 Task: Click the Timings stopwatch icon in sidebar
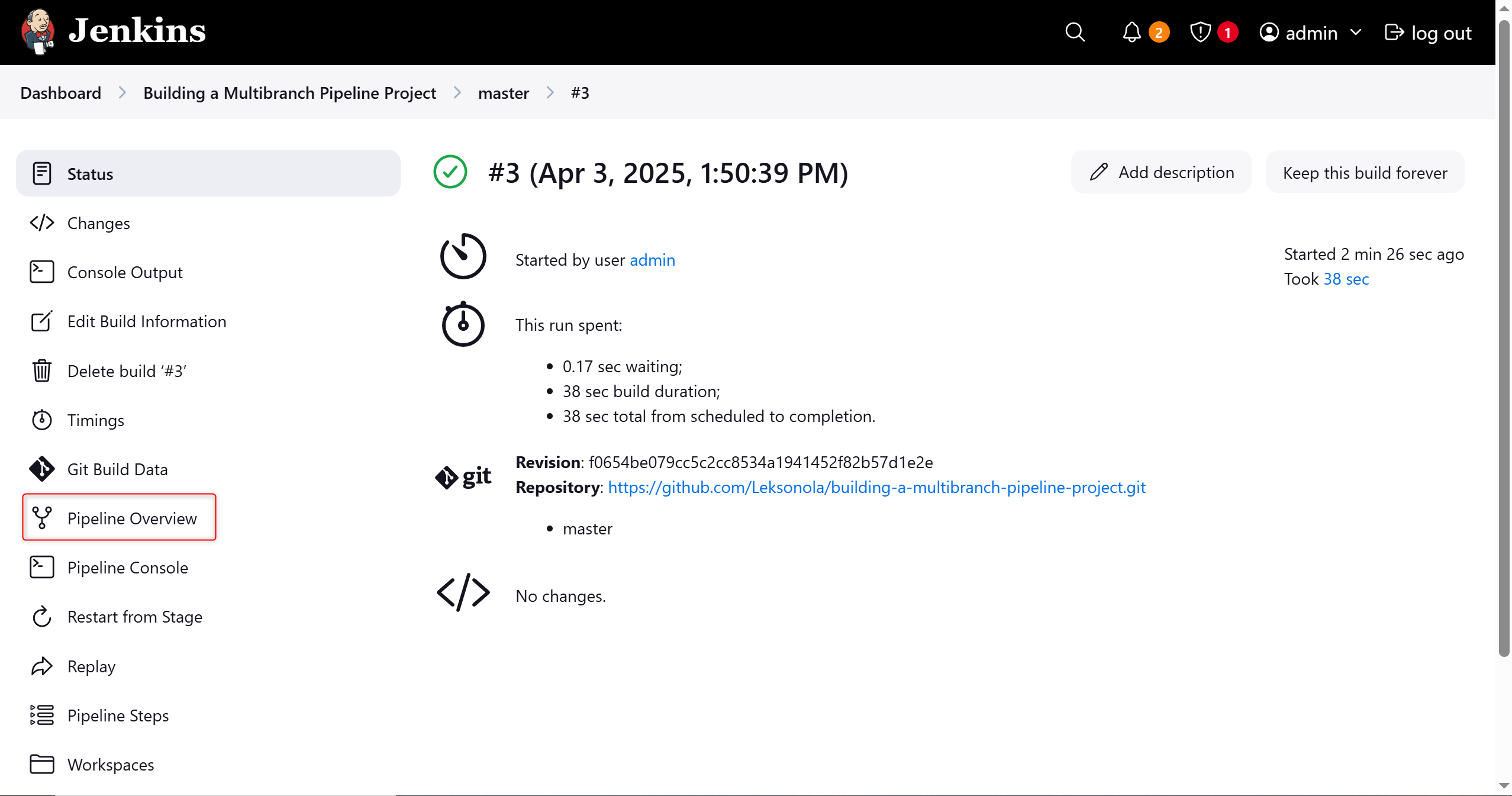41,420
